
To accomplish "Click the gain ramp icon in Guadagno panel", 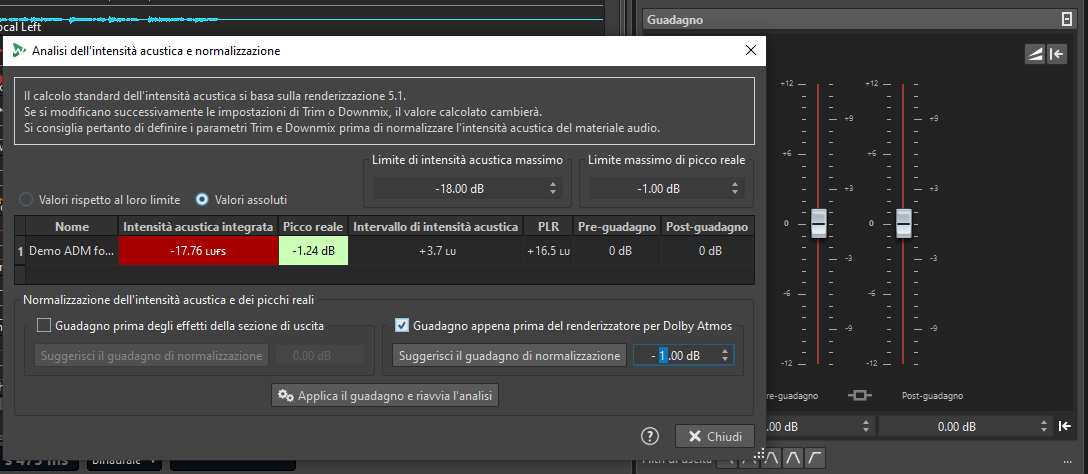I will tap(1036, 55).
